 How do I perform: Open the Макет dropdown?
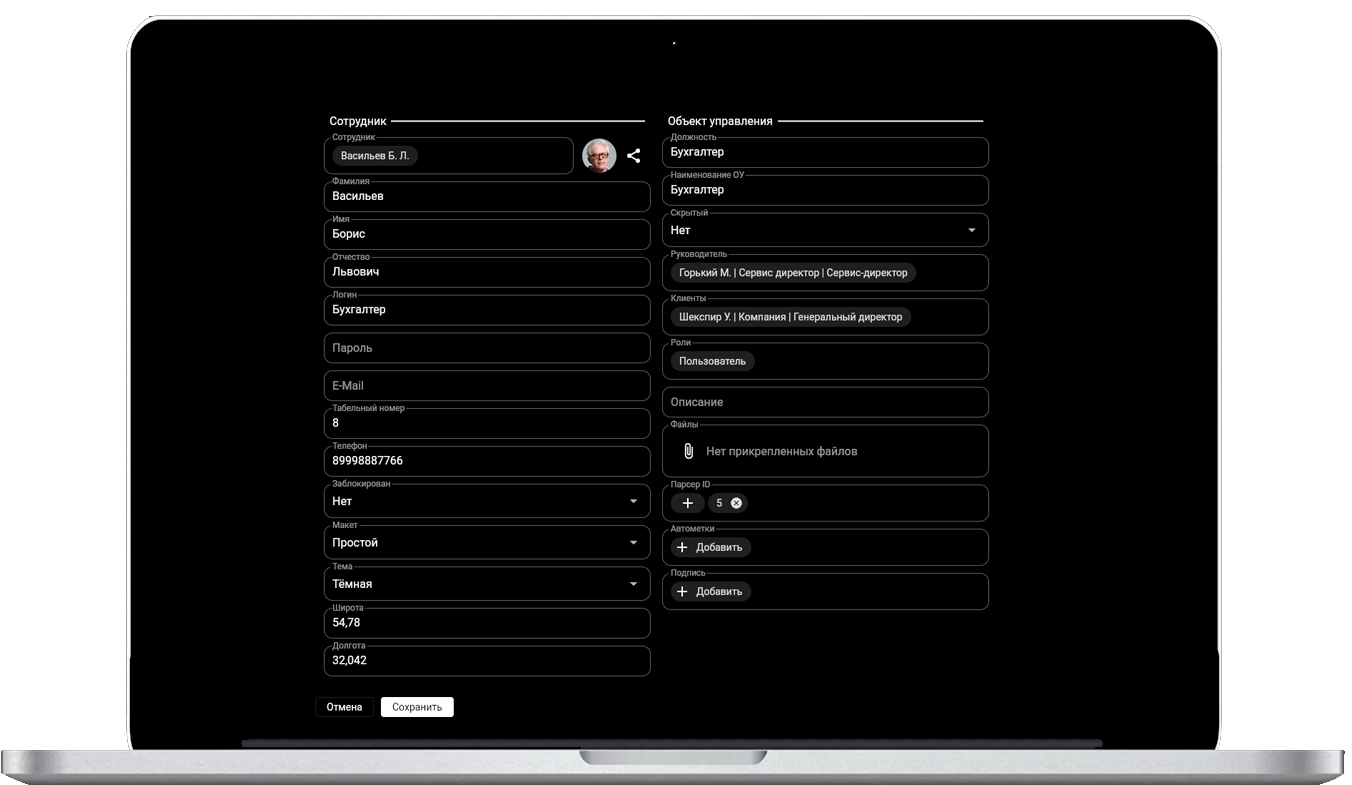pyautogui.click(x=633, y=543)
